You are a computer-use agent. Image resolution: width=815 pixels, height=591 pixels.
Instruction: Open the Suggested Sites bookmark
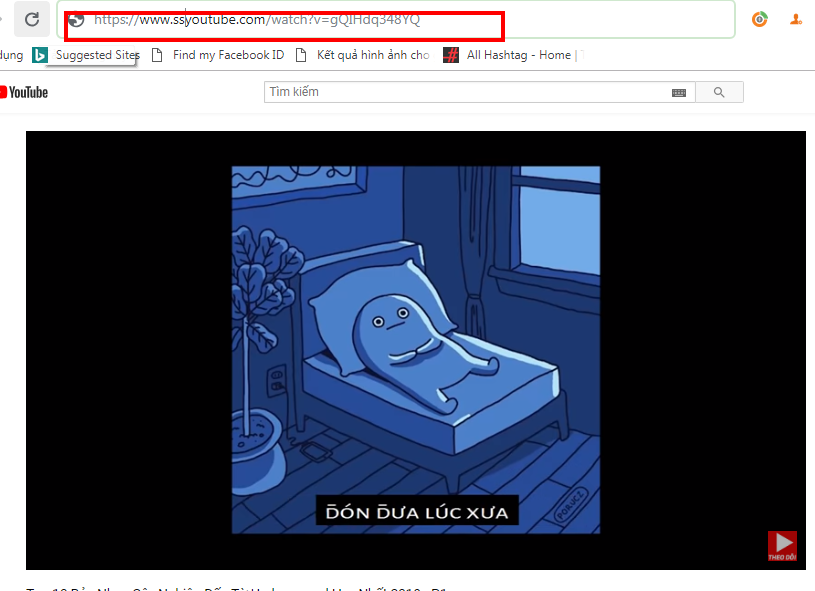pyautogui.click(x=97, y=55)
